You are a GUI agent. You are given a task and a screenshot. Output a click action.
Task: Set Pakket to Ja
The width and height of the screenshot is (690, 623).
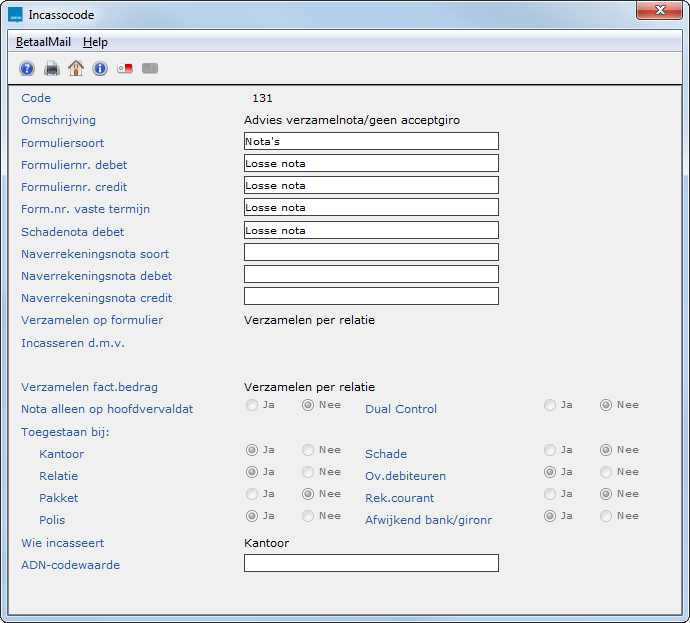253,494
